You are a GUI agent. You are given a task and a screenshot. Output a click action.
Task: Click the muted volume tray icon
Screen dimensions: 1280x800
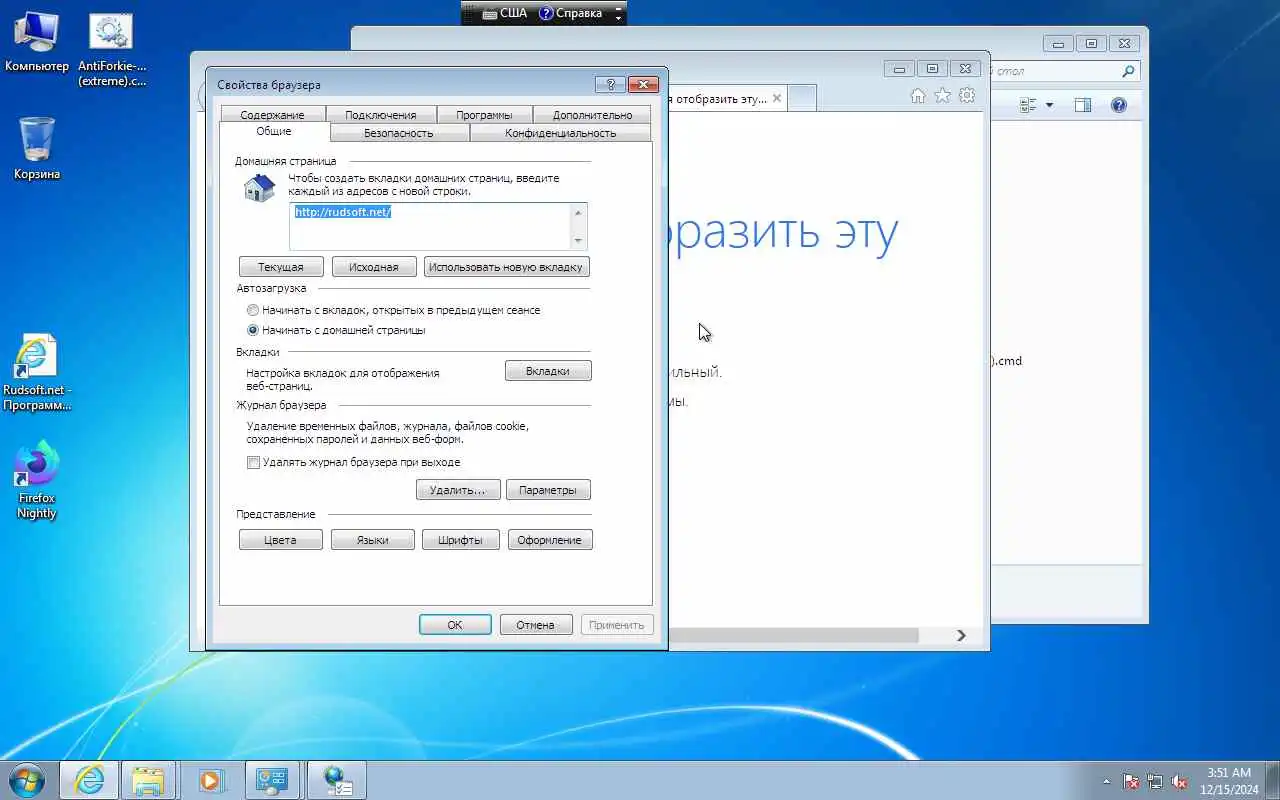click(x=1179, y=781)
